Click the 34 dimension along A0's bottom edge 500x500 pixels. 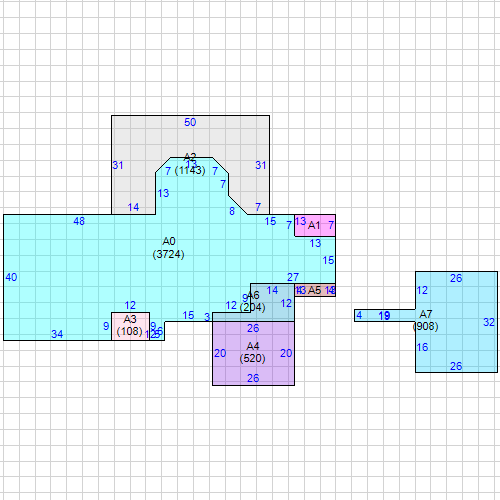coord(57,334)
